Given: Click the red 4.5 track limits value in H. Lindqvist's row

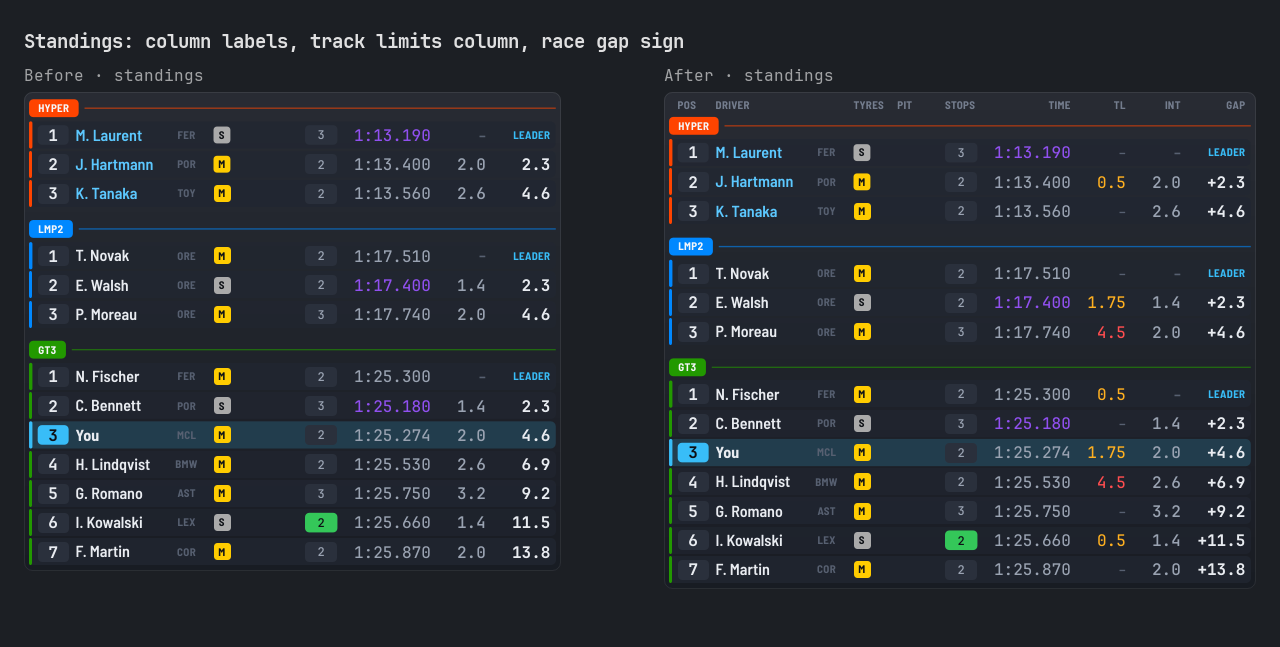Looking at the screenshot, I should pyautogui.click(x=1111, y=482).
